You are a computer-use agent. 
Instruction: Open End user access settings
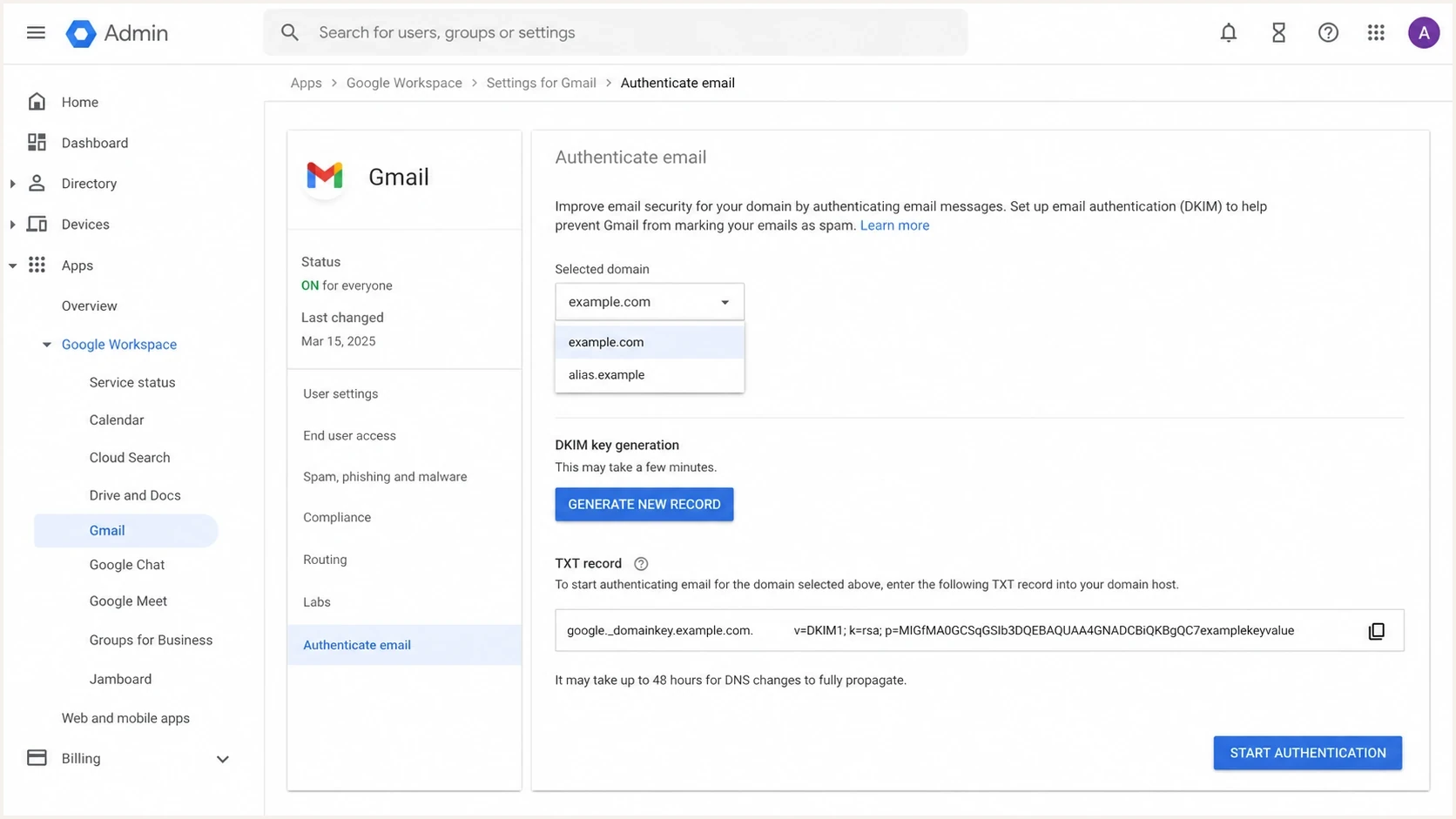[x=349, y=435]
